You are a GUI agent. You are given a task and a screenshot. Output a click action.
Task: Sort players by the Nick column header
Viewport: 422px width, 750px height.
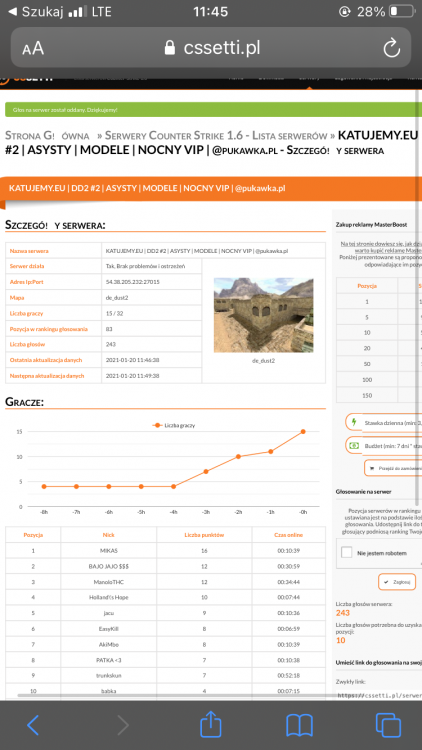coord(109,535)
